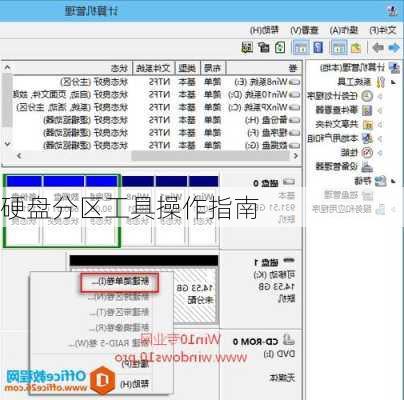Choose 新建镜像卷(R)... context menu entry
Image resolution: width=404 pixels, height=400 pixels.
tap(119, 328)
